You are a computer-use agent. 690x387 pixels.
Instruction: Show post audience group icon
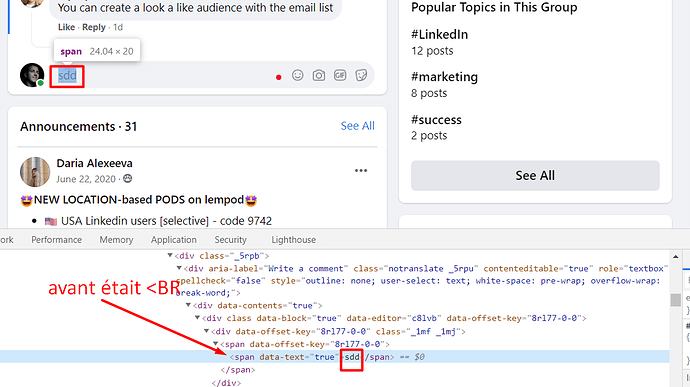128,179
